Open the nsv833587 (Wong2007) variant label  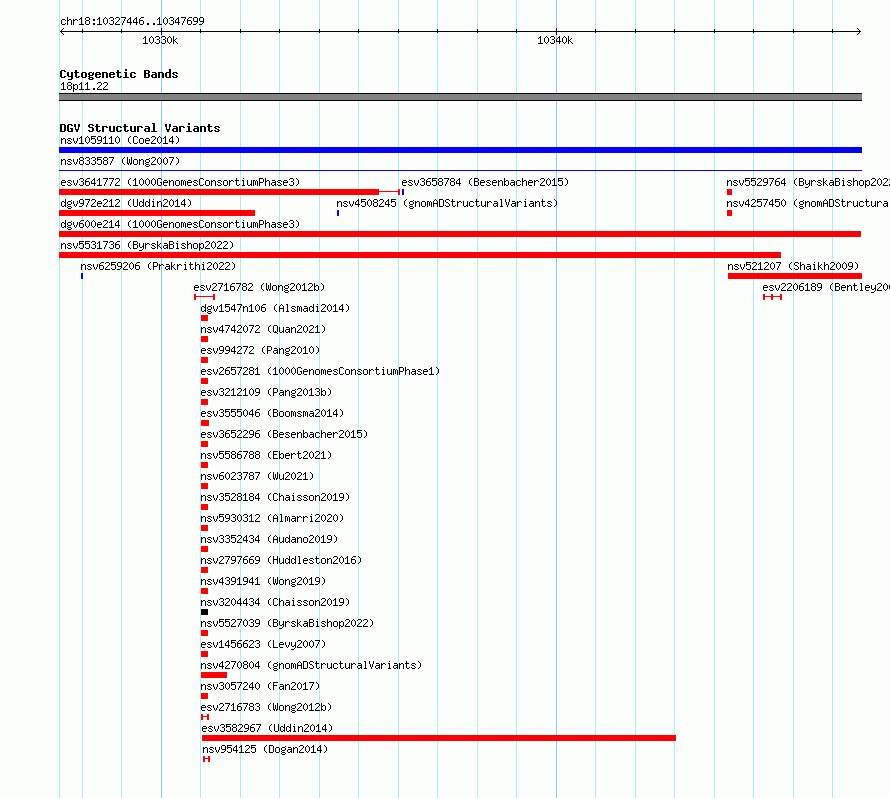tap(120, 161)
